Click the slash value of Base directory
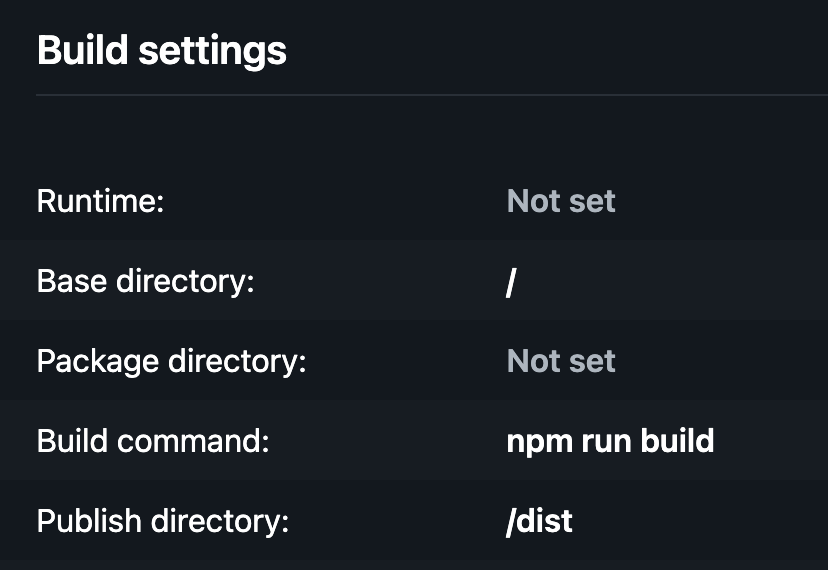Viewport: 828px width, 570px height. pyautogui.click(x=511, y=283)
